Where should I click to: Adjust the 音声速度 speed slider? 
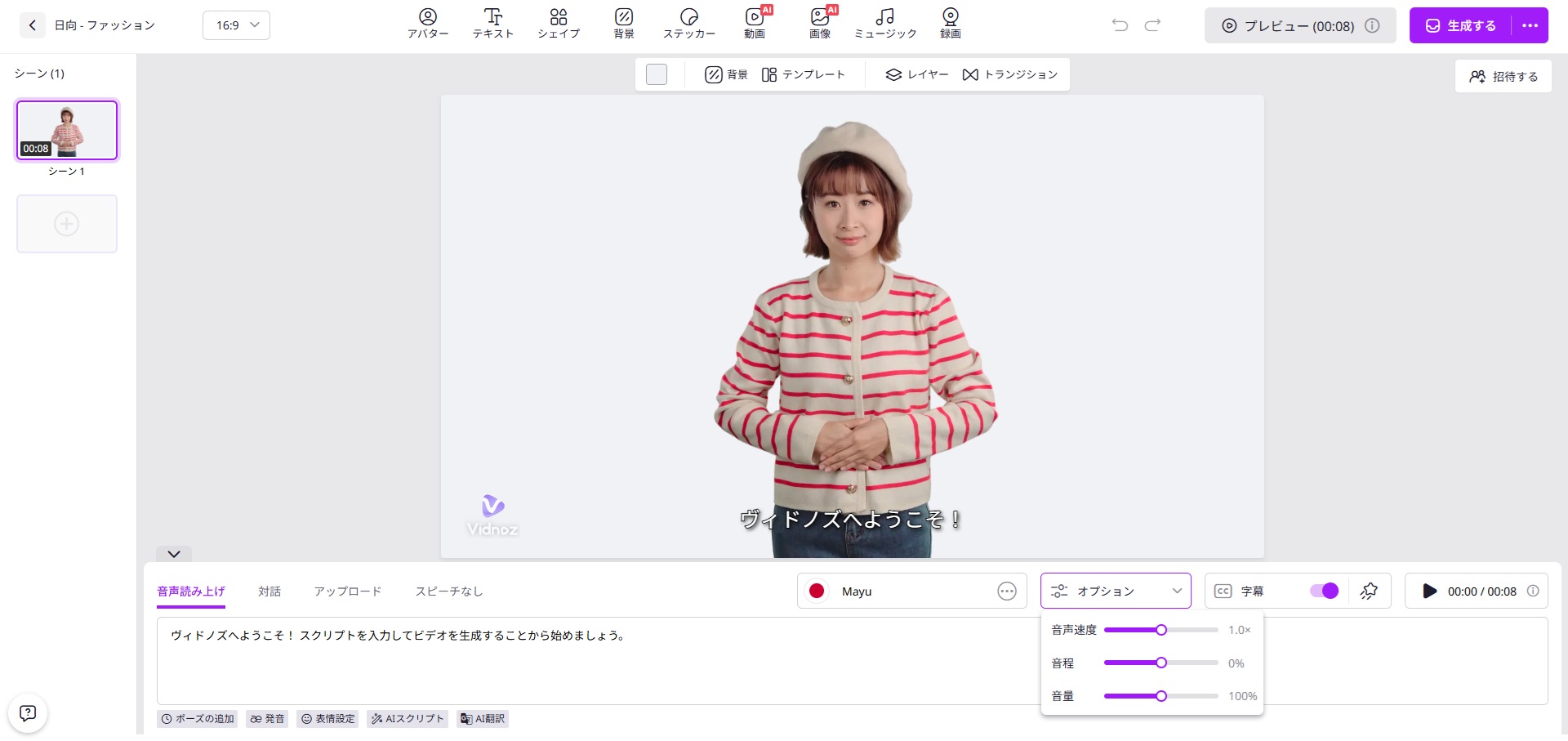[1160, 630]
